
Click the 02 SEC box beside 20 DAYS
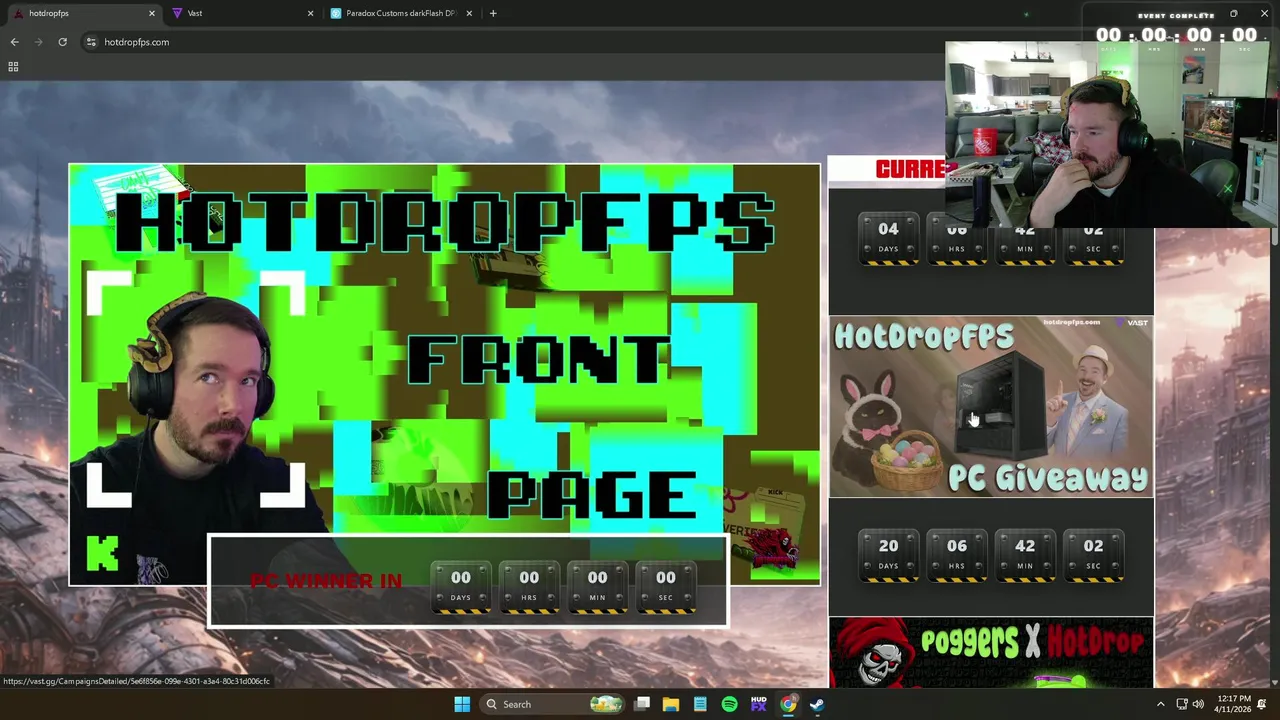point(1093,555)
